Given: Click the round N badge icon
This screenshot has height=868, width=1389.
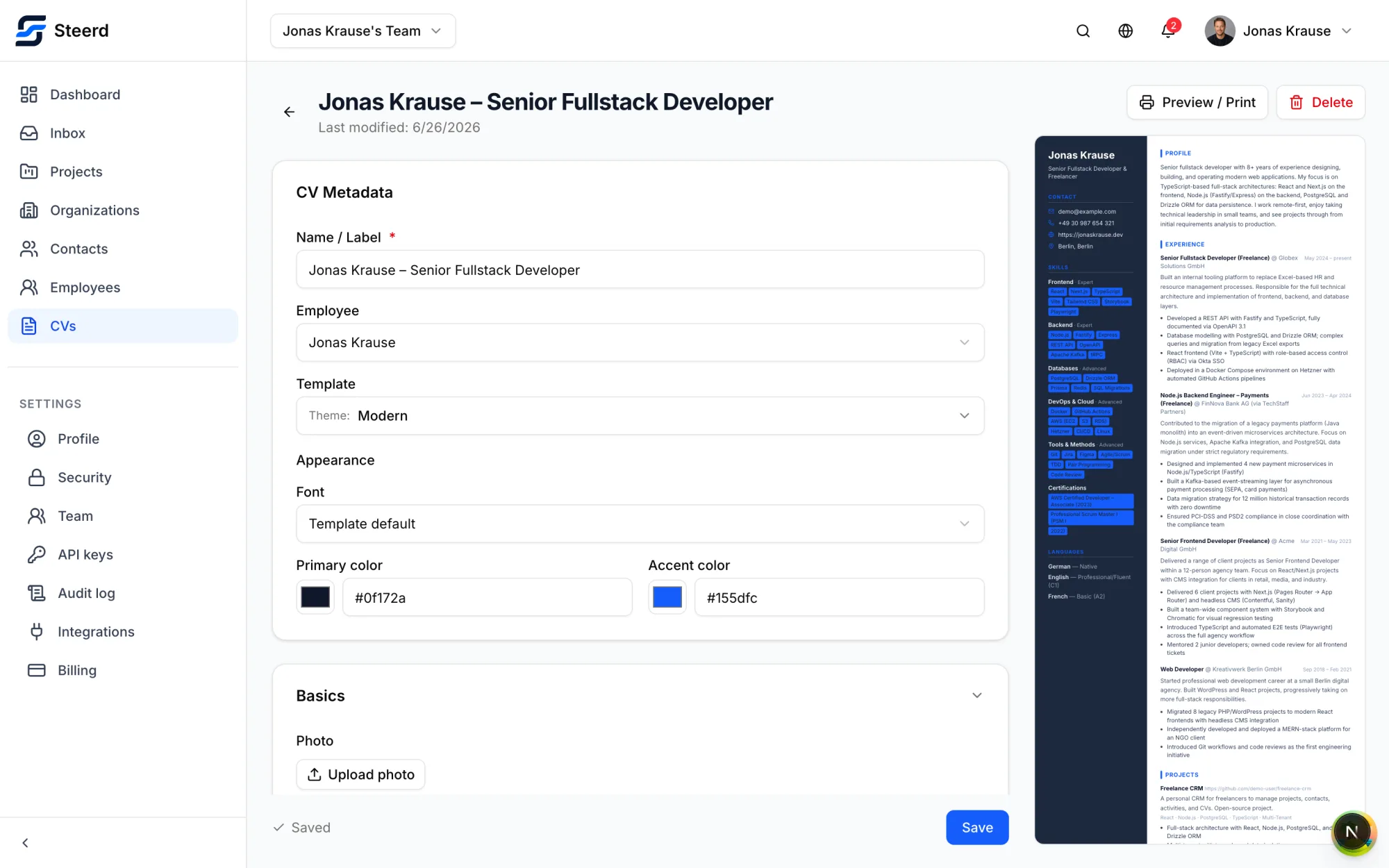Looking at the screenshot, I should click(1351, 832).
